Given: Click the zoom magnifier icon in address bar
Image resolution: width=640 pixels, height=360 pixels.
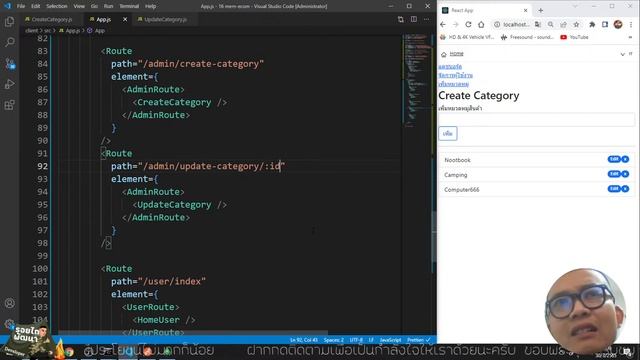Looking at the screenshot, I should coord(551,24).
